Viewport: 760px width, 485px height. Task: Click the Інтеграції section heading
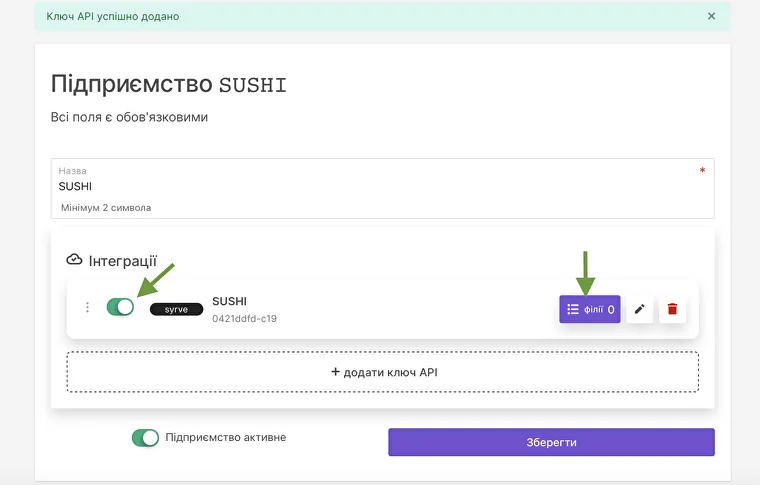pyautogui.click(x=123, y=260)
